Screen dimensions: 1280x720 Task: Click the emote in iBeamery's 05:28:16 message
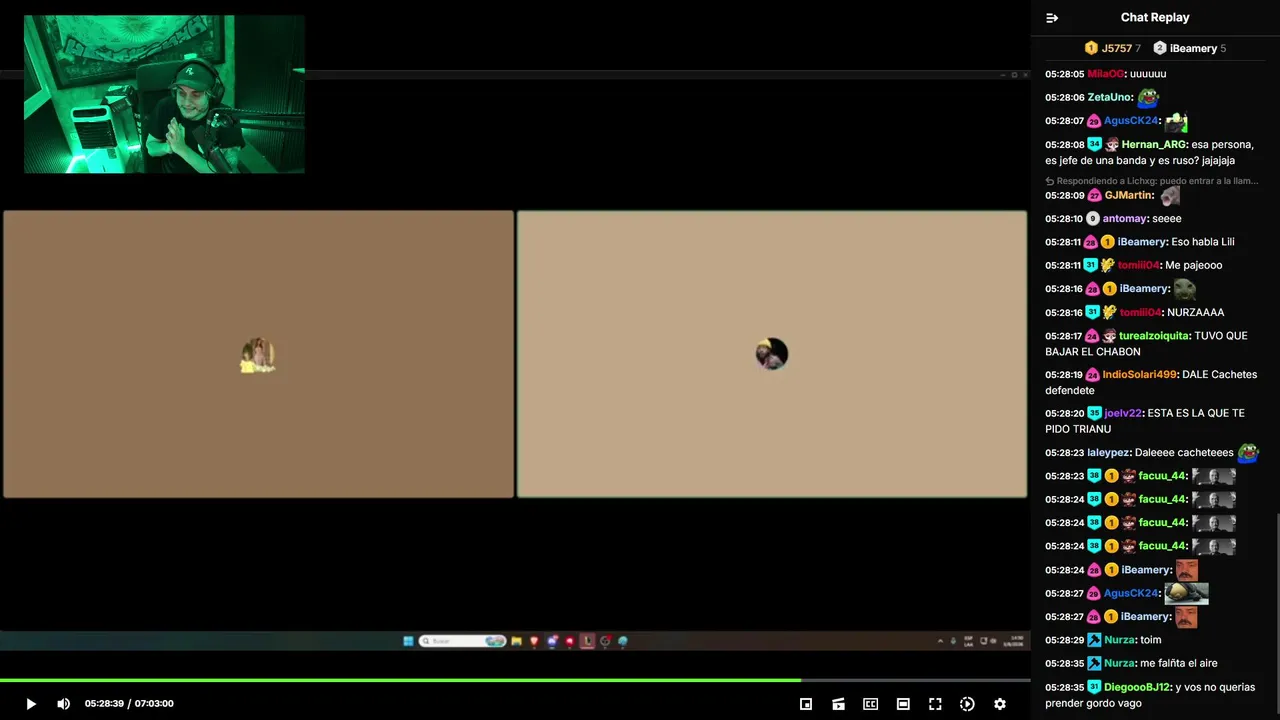point(1185,289)
